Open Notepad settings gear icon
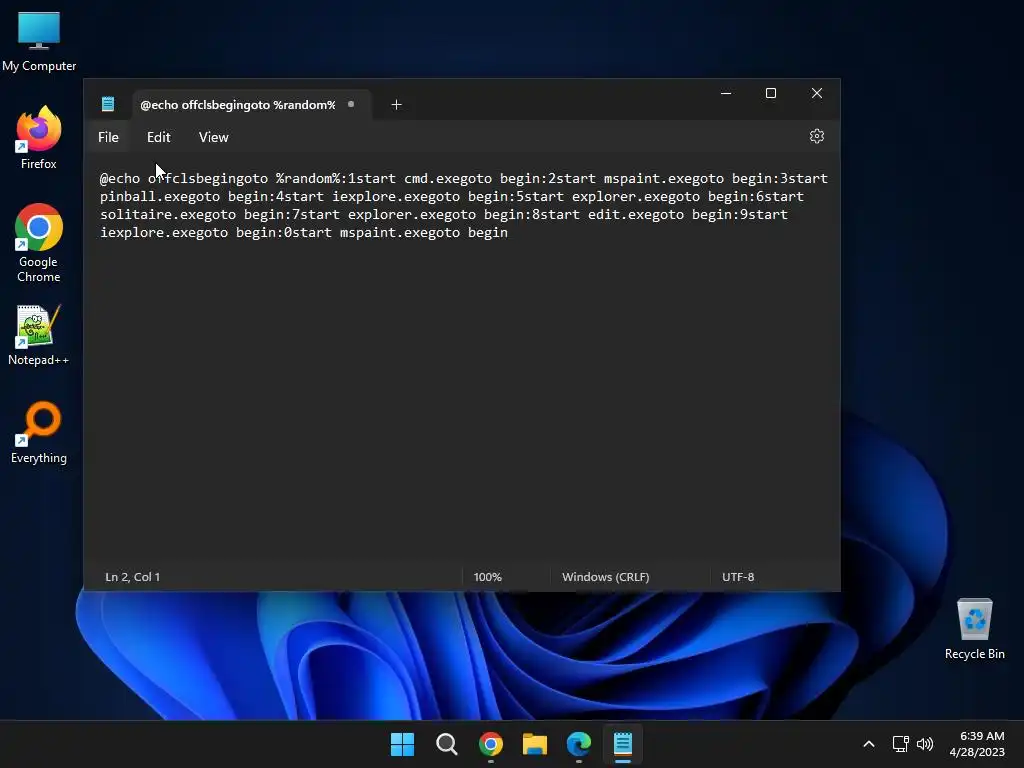This screenshot has width=1024, height=768. (816, 136)
